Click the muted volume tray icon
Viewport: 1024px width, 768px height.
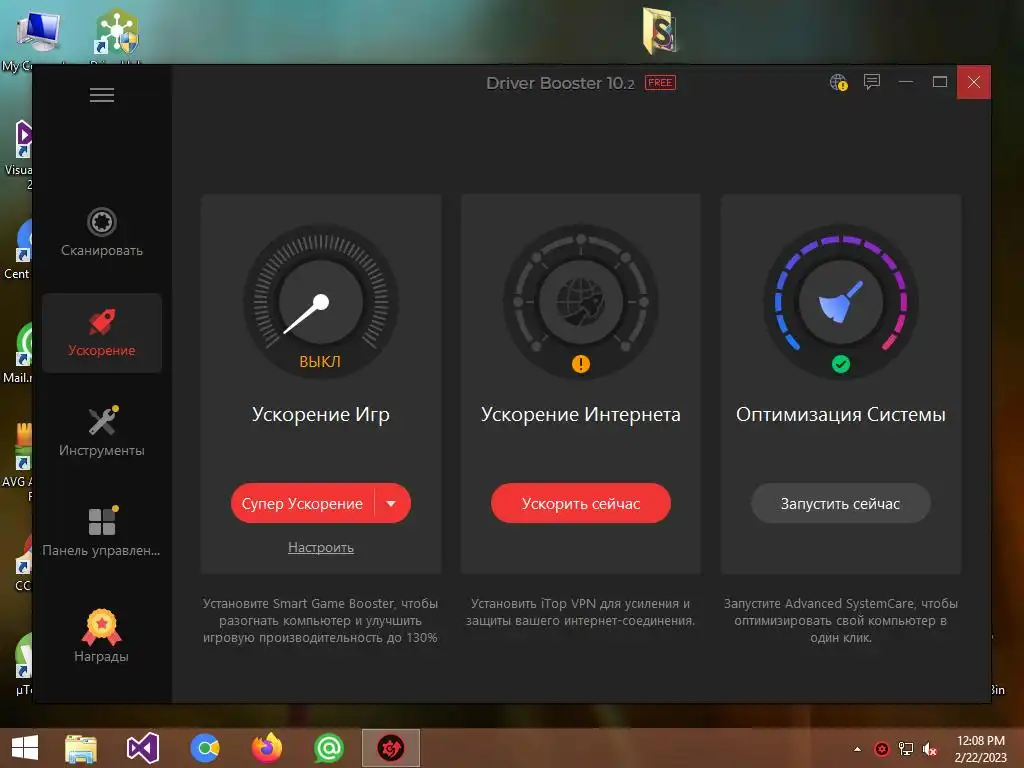click(930, 749)
